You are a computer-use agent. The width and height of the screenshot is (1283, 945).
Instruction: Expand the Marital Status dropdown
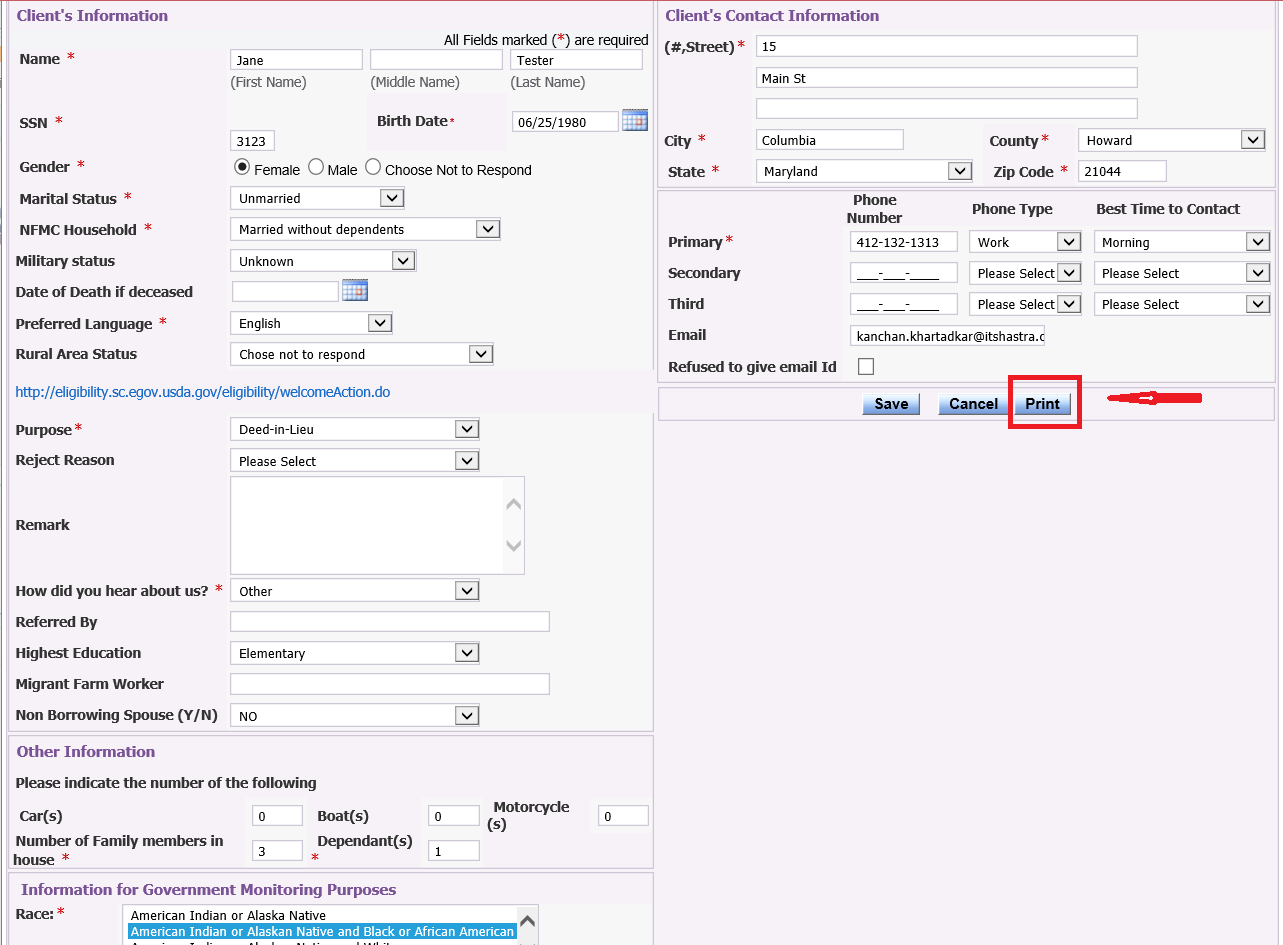(317, 198)
